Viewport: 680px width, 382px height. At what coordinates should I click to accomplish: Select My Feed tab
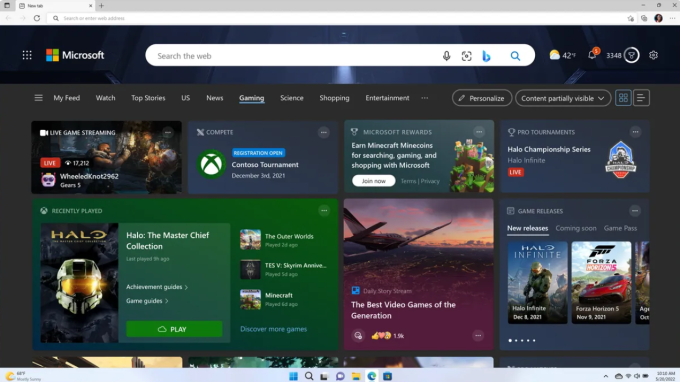[67, 98]
